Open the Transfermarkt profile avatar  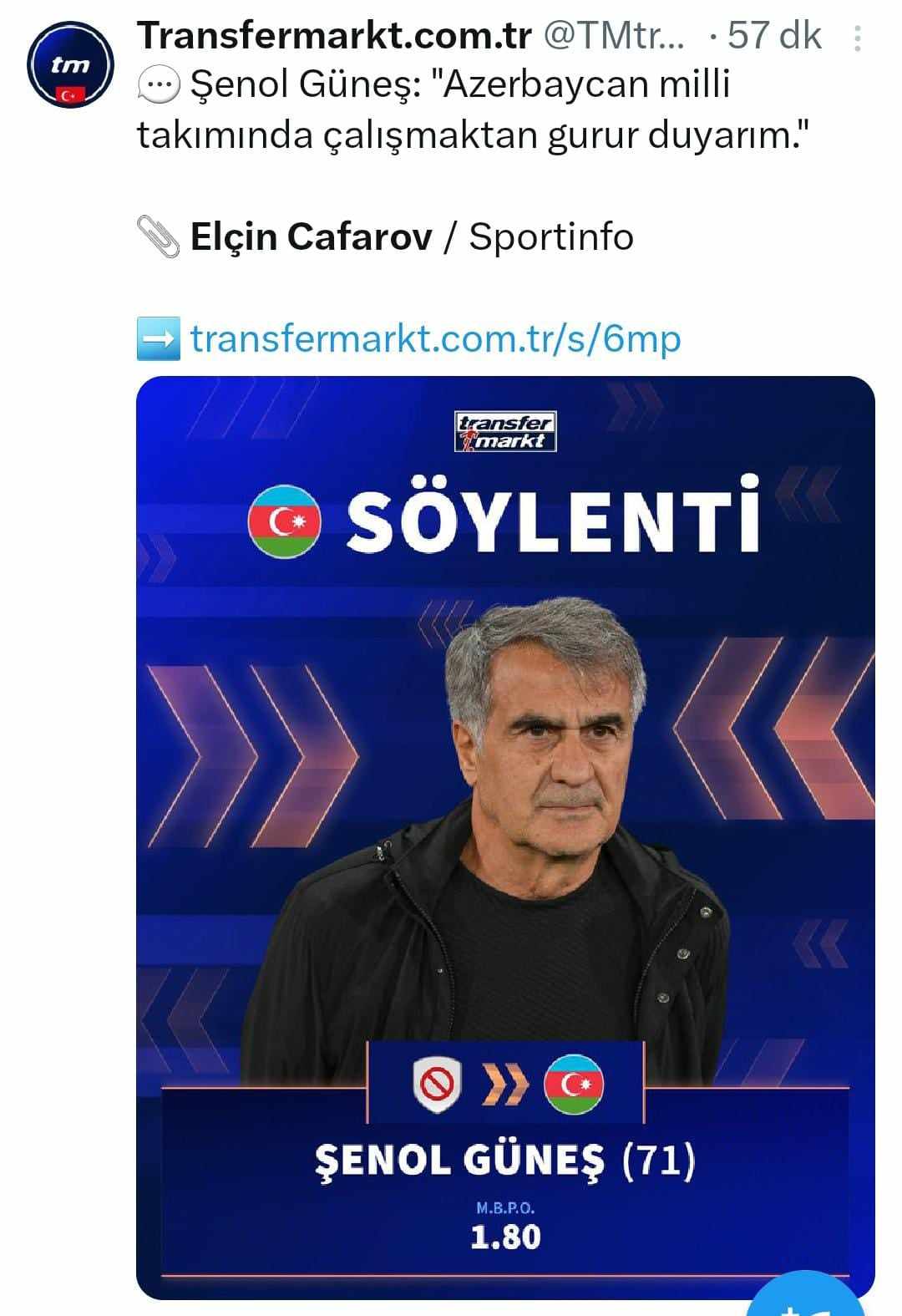[x=70, y=66]
